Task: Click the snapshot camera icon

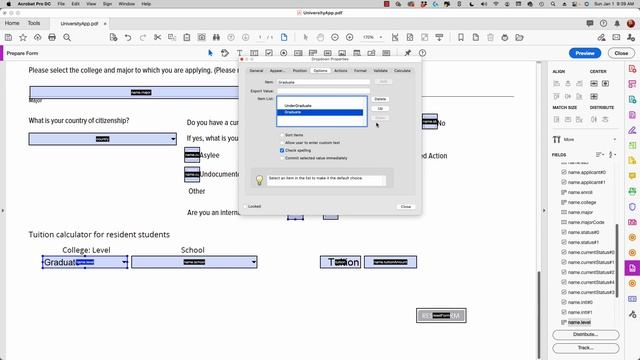Action: (x=202, y=38)
